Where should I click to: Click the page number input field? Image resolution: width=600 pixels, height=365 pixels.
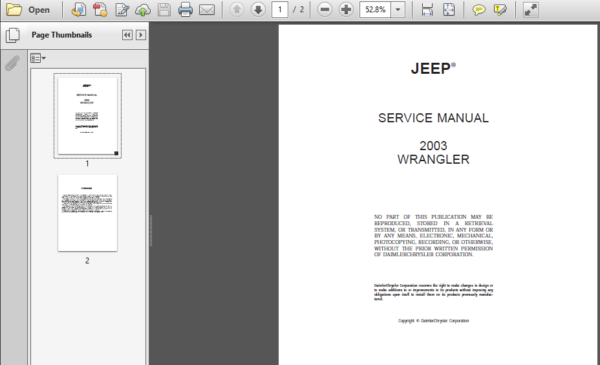point(280,10)
